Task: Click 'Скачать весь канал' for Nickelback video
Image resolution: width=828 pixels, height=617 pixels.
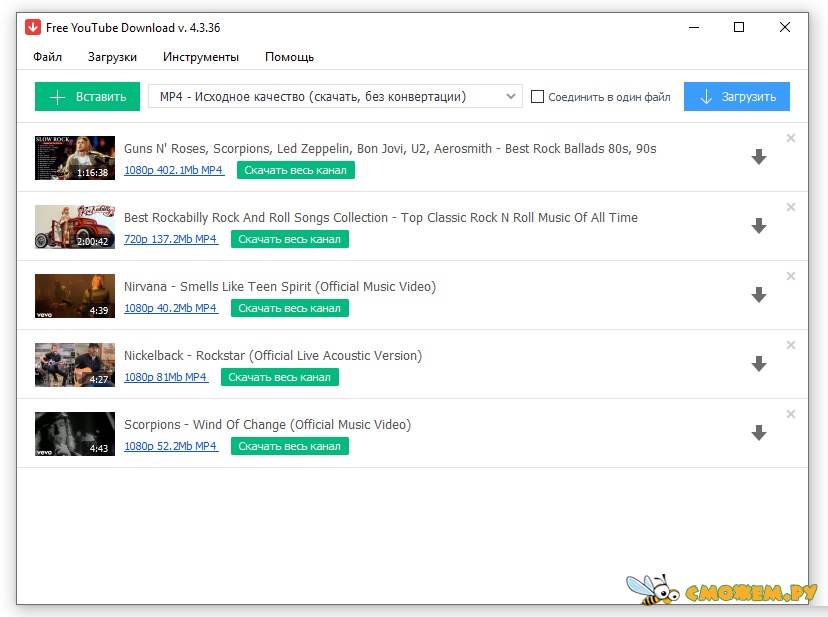Action: point(279,377)
